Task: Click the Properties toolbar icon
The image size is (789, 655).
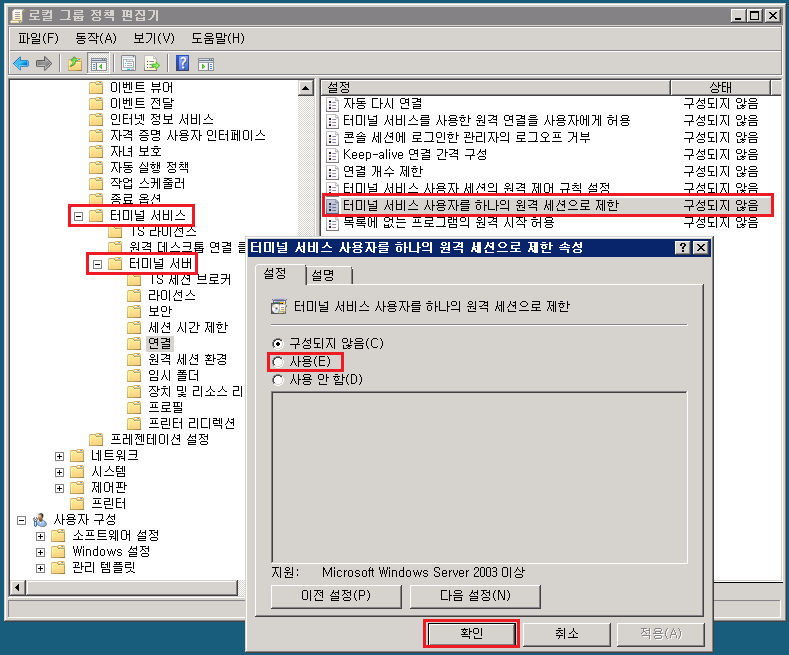Action: pyautogui.click(x=128, y=63)
